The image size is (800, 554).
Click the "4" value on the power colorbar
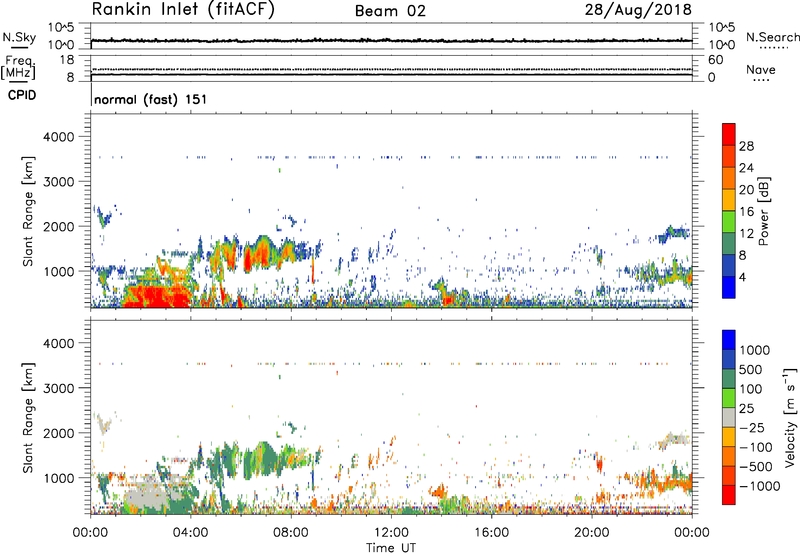click(742, 277)
